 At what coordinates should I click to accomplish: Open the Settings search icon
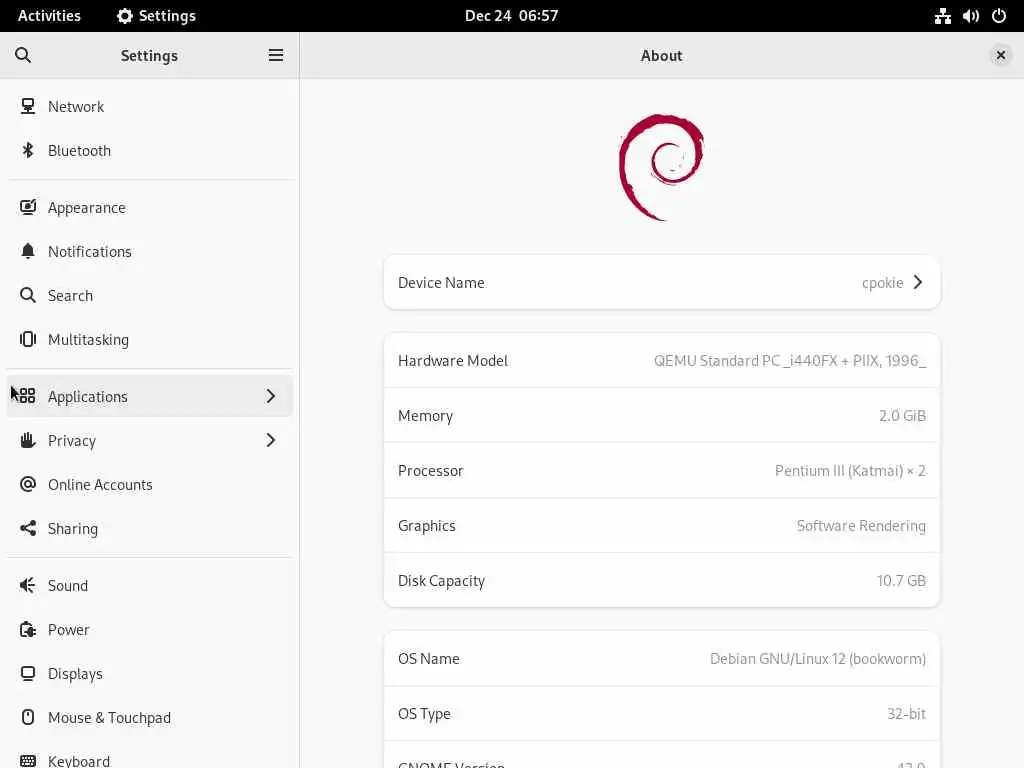(x=23, y=56)
